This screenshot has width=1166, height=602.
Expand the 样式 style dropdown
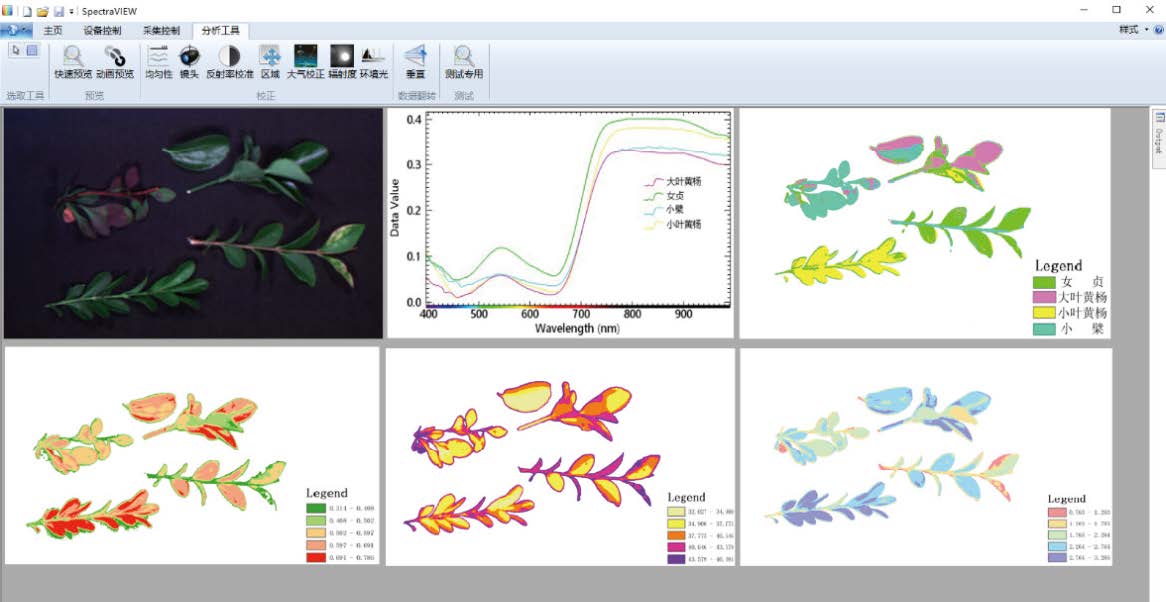click(1133, 30)
